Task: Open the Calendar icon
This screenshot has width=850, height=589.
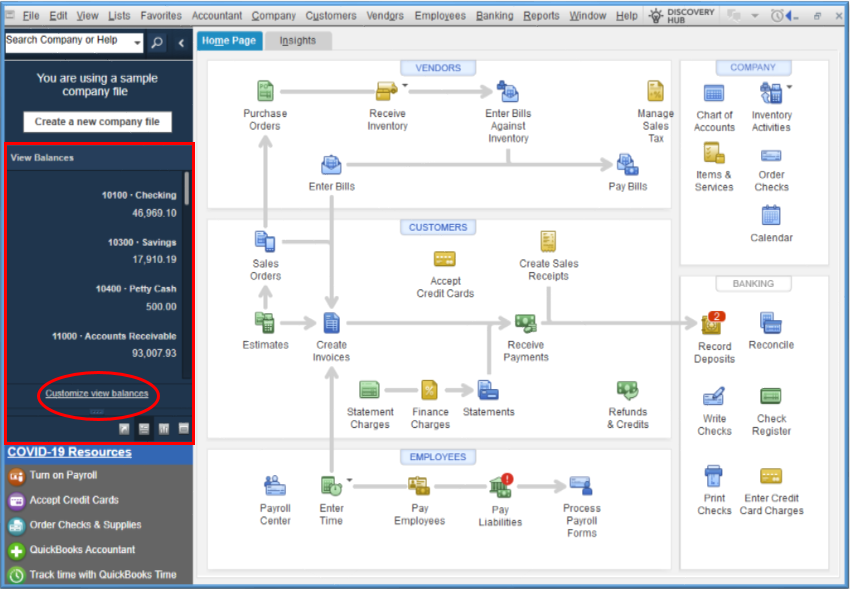Action: (771, 216)
